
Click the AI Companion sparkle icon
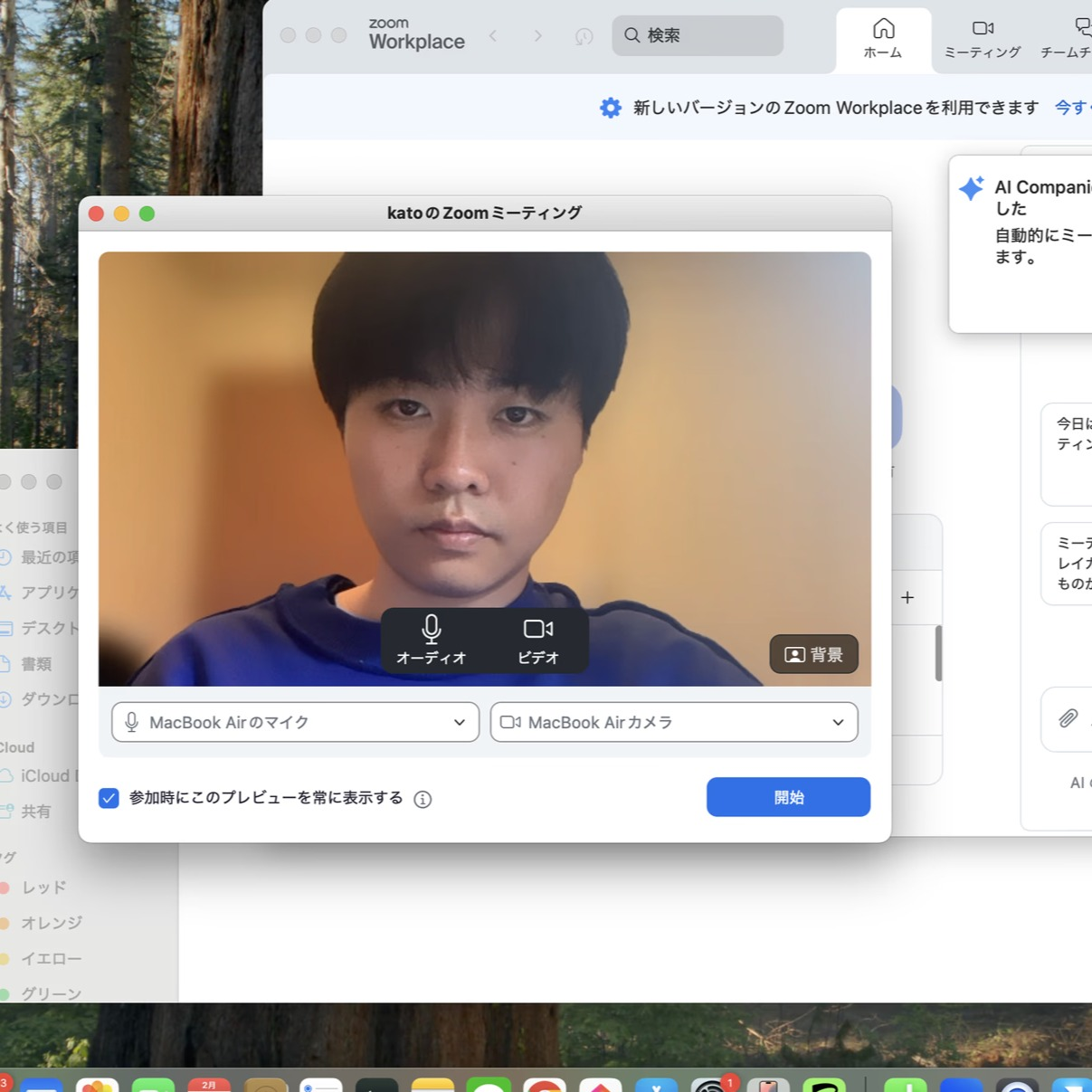pyautogui.click(x=972, y=188)
